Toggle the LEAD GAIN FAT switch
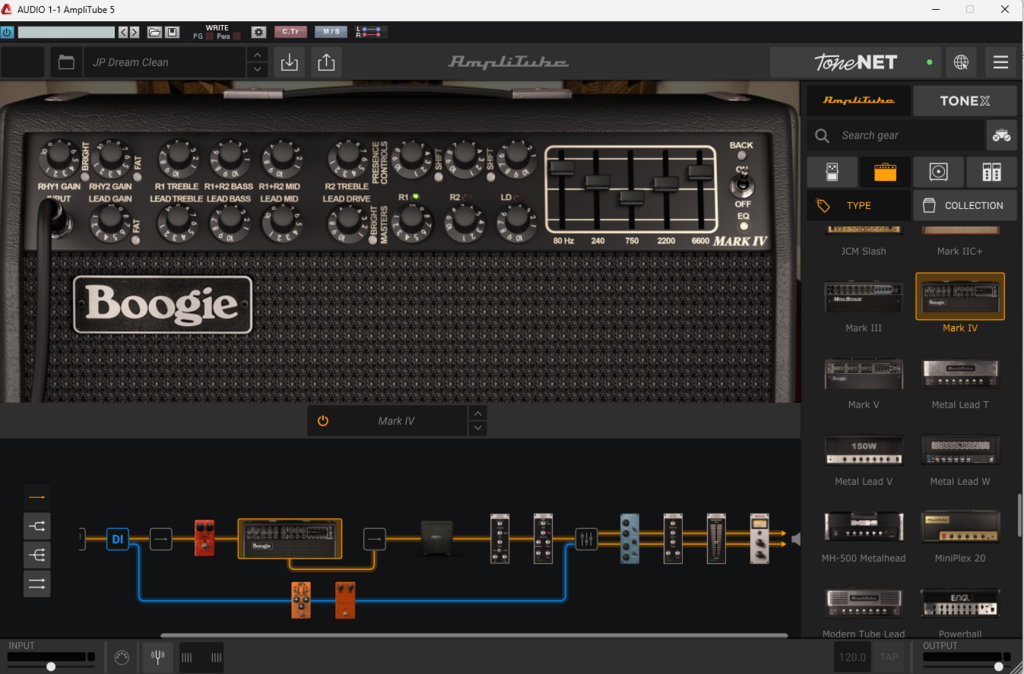The width and height of the screenshot is (1024, 674). [135, 240]
